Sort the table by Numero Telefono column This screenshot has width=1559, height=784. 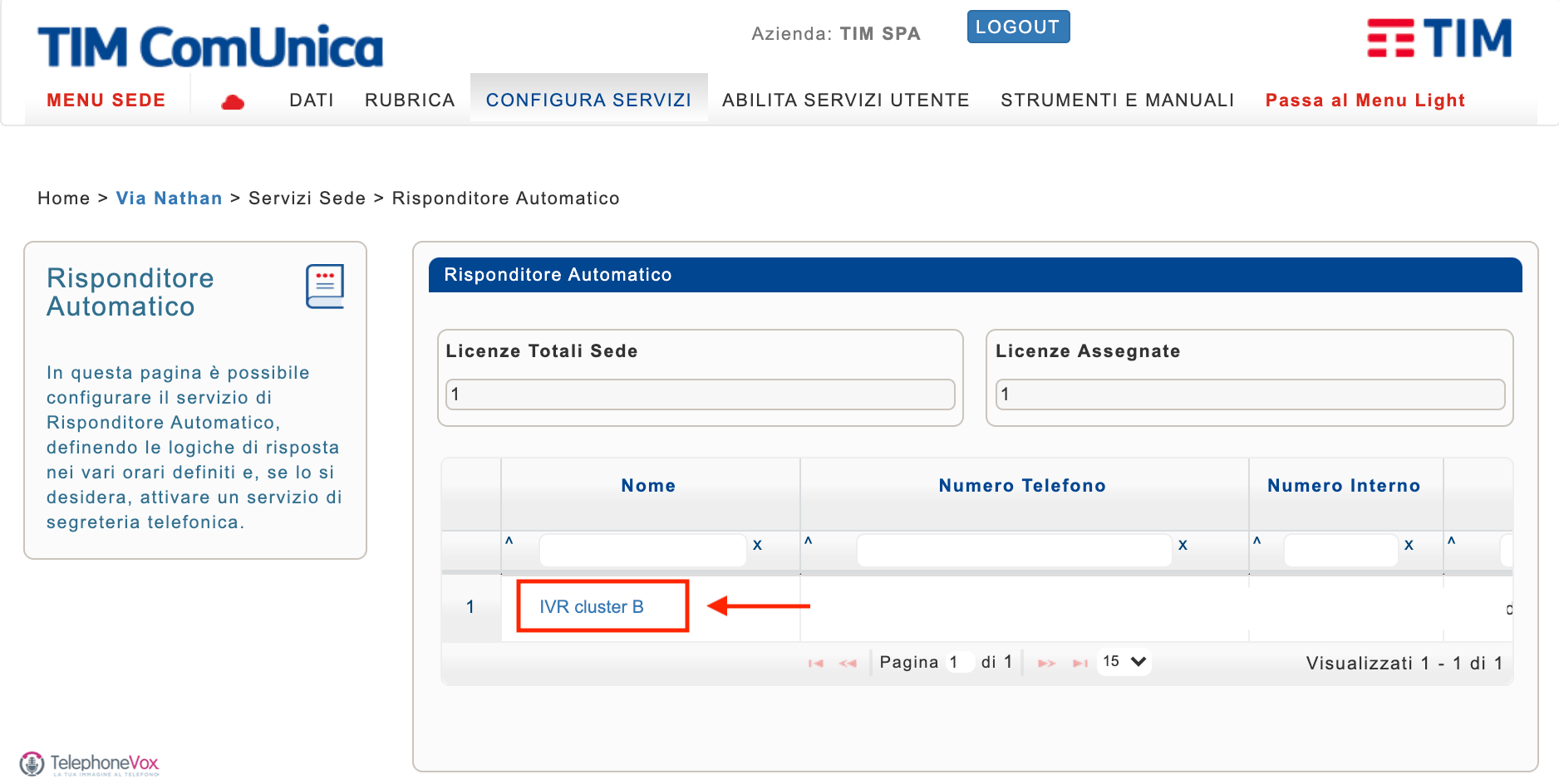(1022, 486)
